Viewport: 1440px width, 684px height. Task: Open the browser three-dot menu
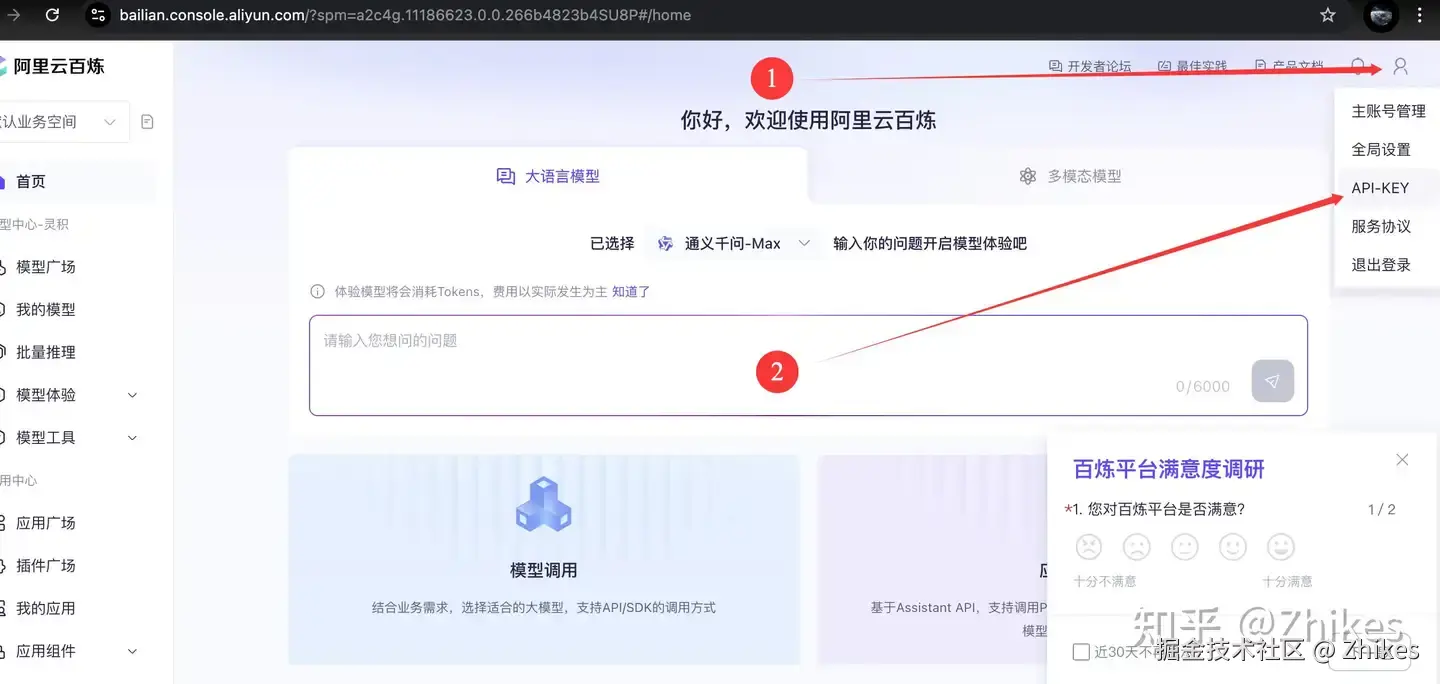point(1420,15)
